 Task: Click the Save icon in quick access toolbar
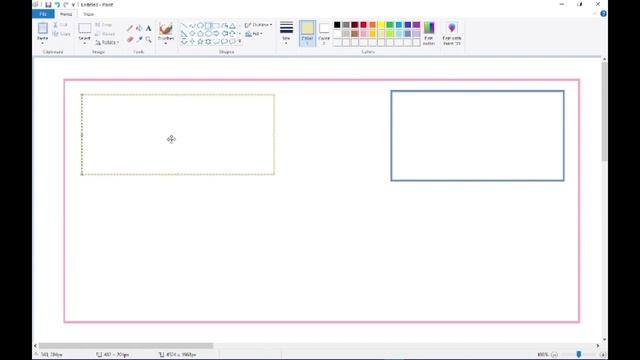[48, 4]
